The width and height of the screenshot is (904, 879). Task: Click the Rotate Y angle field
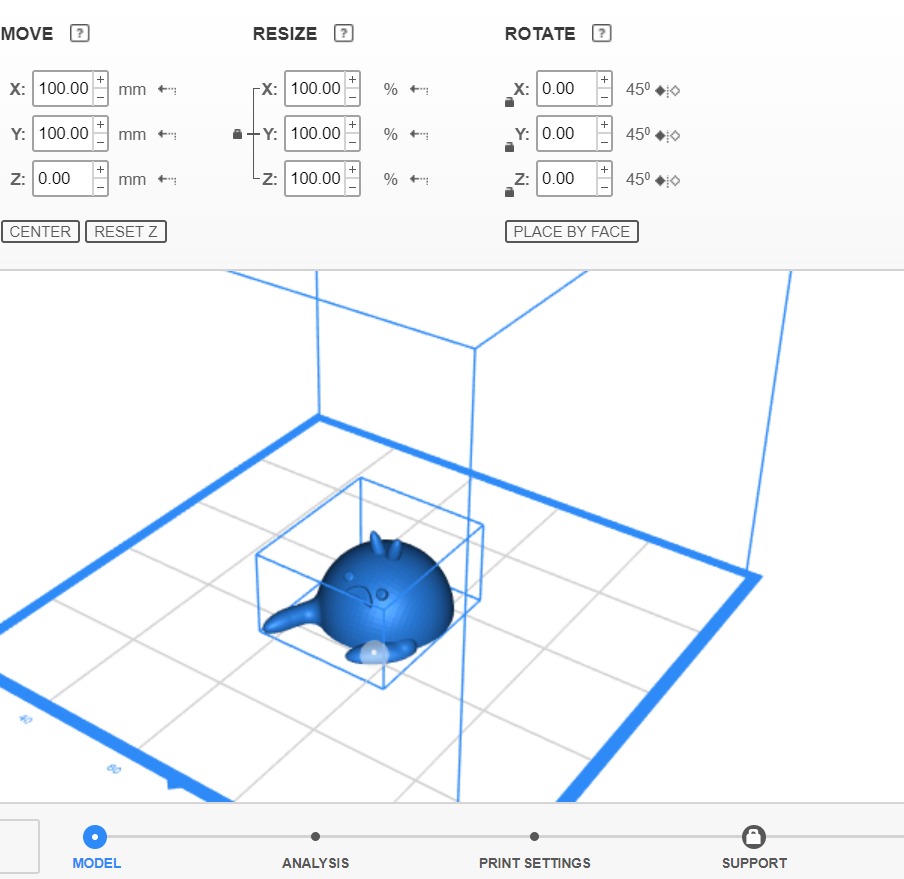pyautogui.click(x=567, y=133)
